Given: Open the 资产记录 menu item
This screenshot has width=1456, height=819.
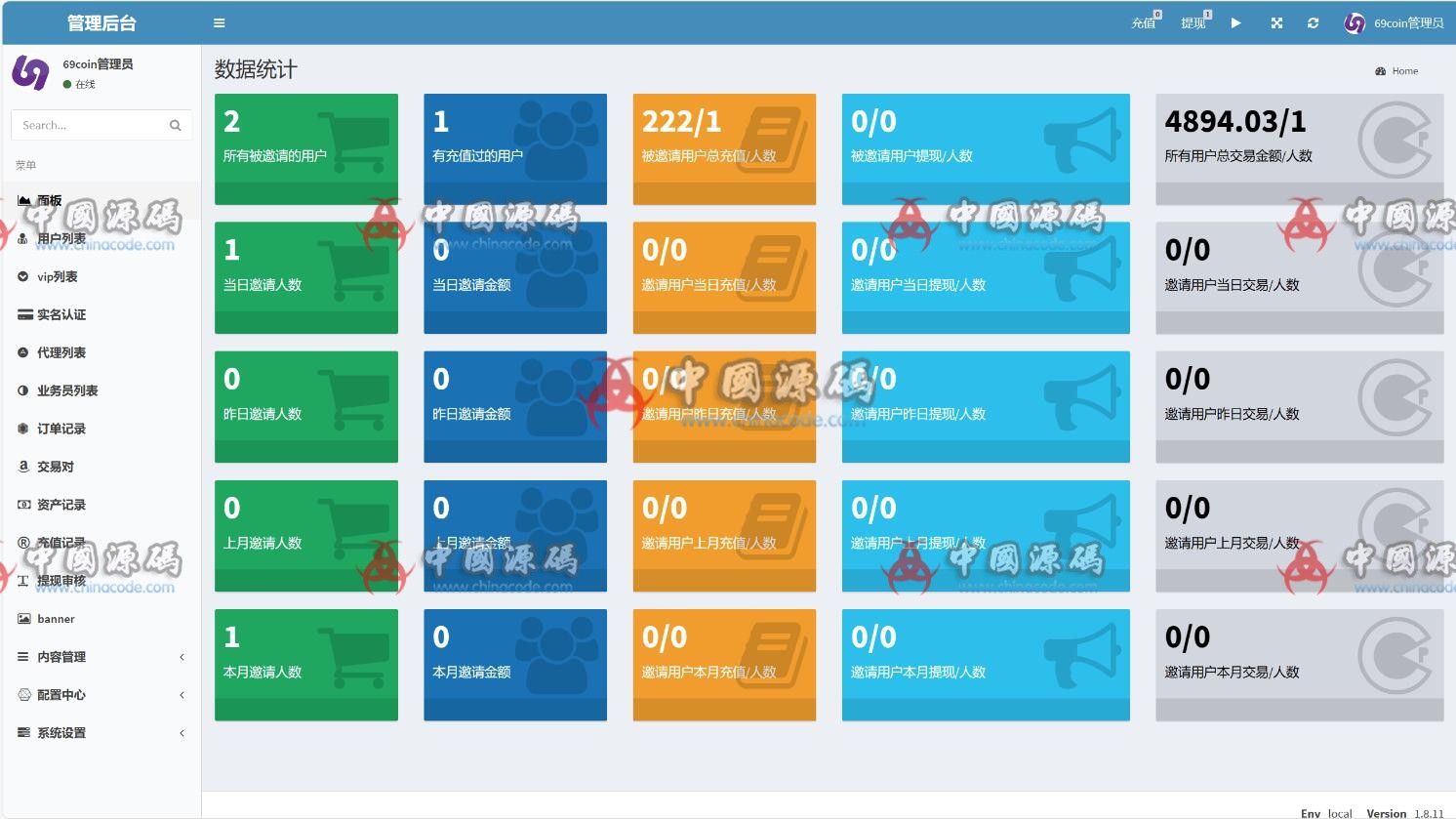Looking at the screenshot, I should (x=101, y=505).
